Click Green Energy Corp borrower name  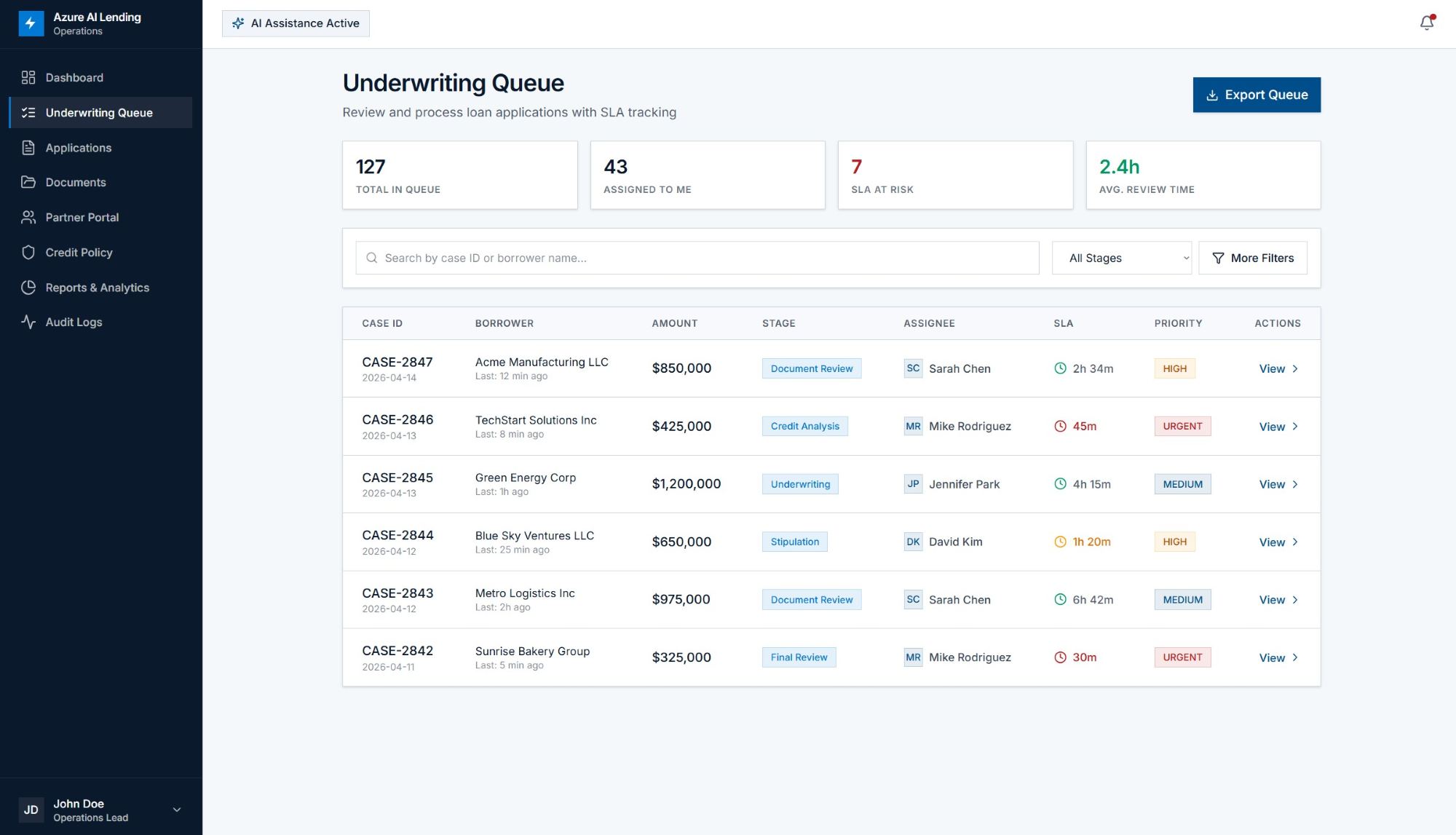click(526, 478)
